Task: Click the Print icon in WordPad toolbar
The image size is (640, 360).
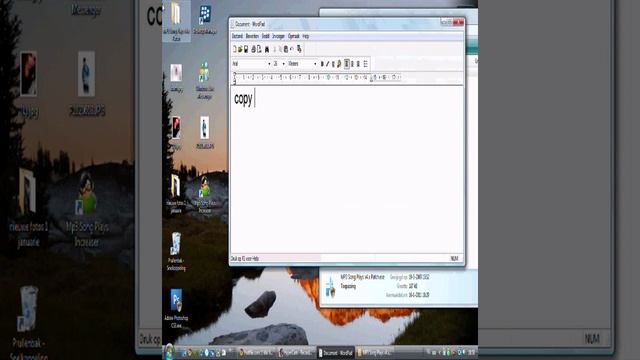Action: [253, 49]
